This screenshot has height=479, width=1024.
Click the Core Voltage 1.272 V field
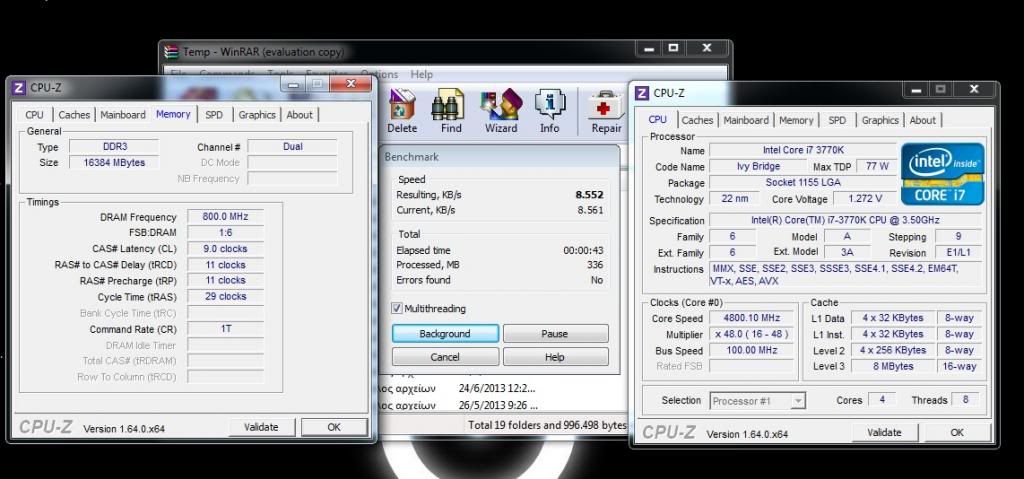click(865, 199)
